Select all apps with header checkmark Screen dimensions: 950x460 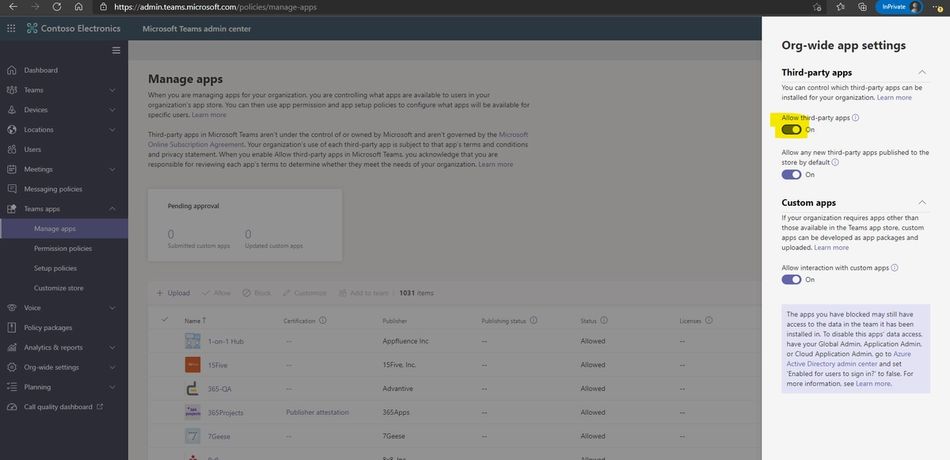coord(165,319)
